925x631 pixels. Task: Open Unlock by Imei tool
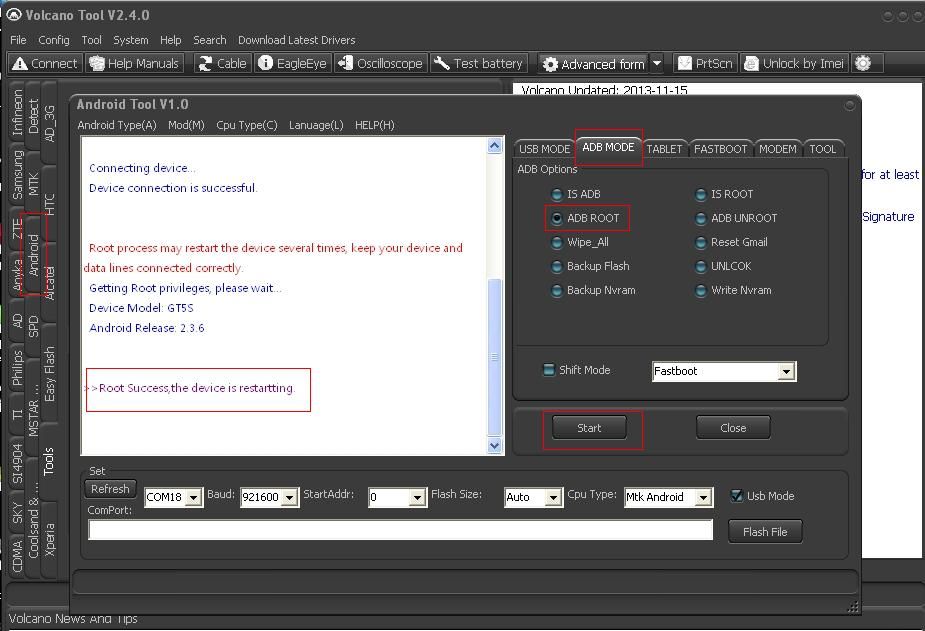click(794, 63)
